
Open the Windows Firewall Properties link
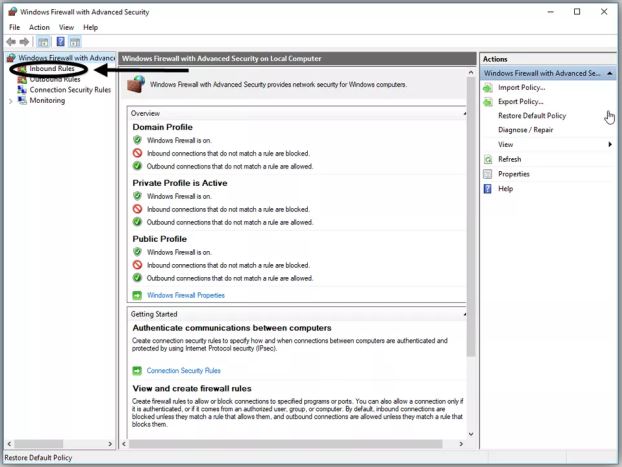[x=186, y=295]
